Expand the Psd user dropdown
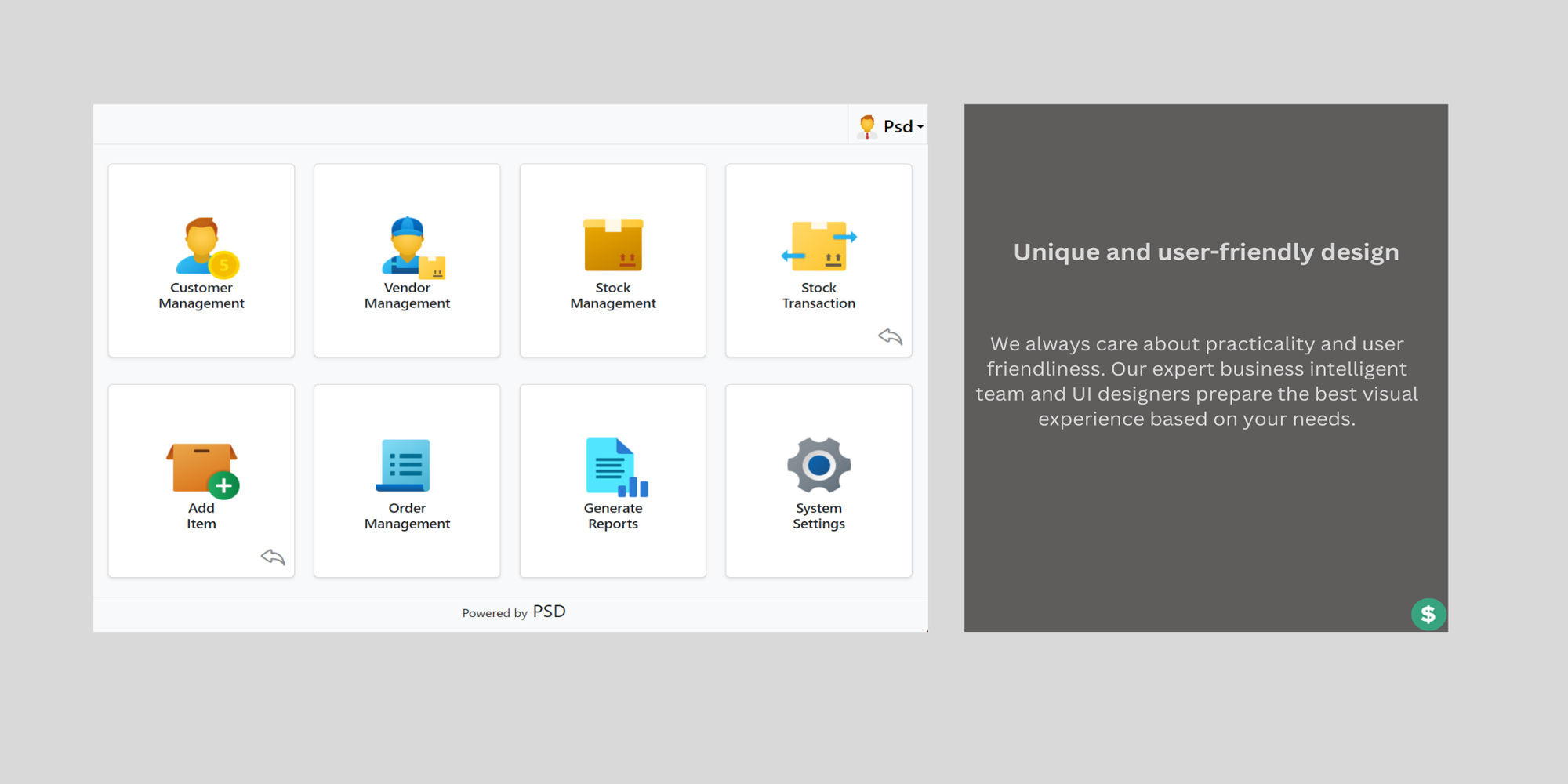The height and width of the screenshot is (784, 1568). pyautogui.click(x=903, y=126)
